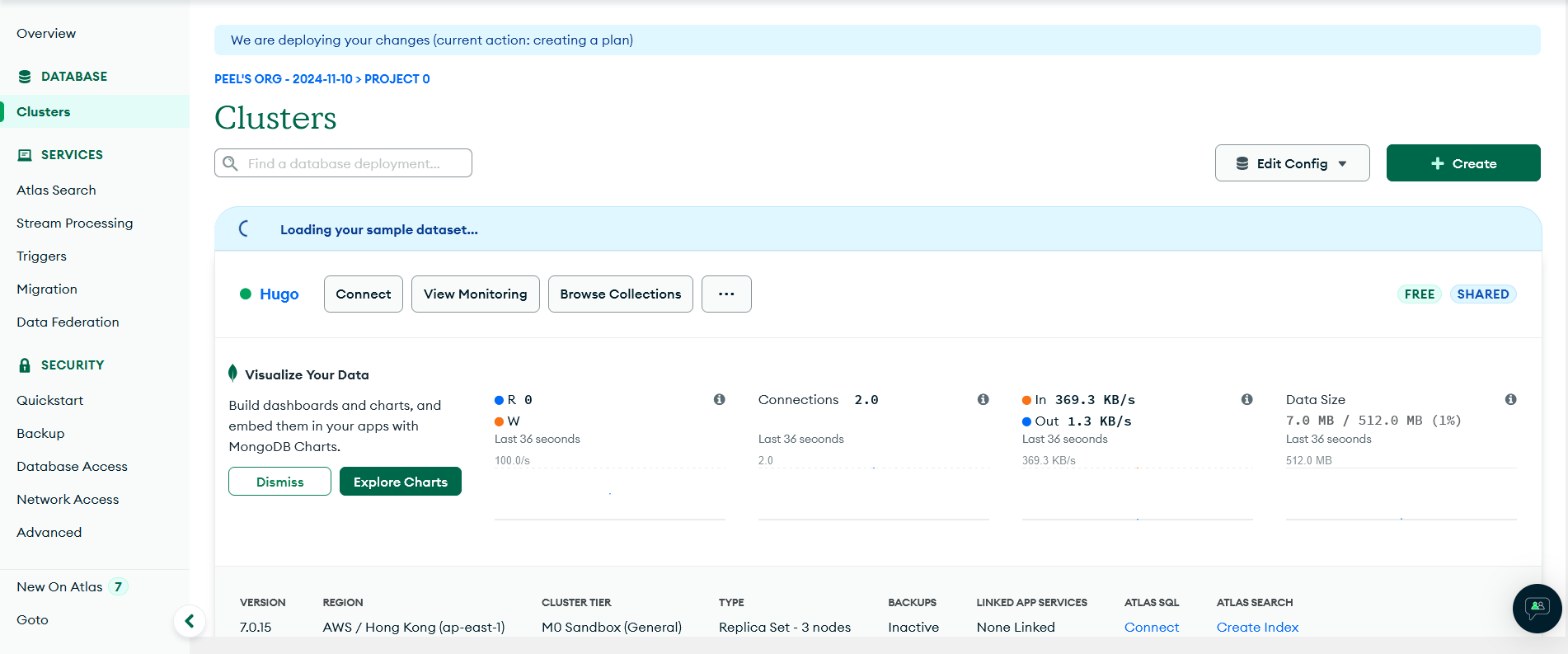The width and height of the screenshot is (1568, 654).
Task: Select Clusters in sidebar
Action: [x=95, y=111]
